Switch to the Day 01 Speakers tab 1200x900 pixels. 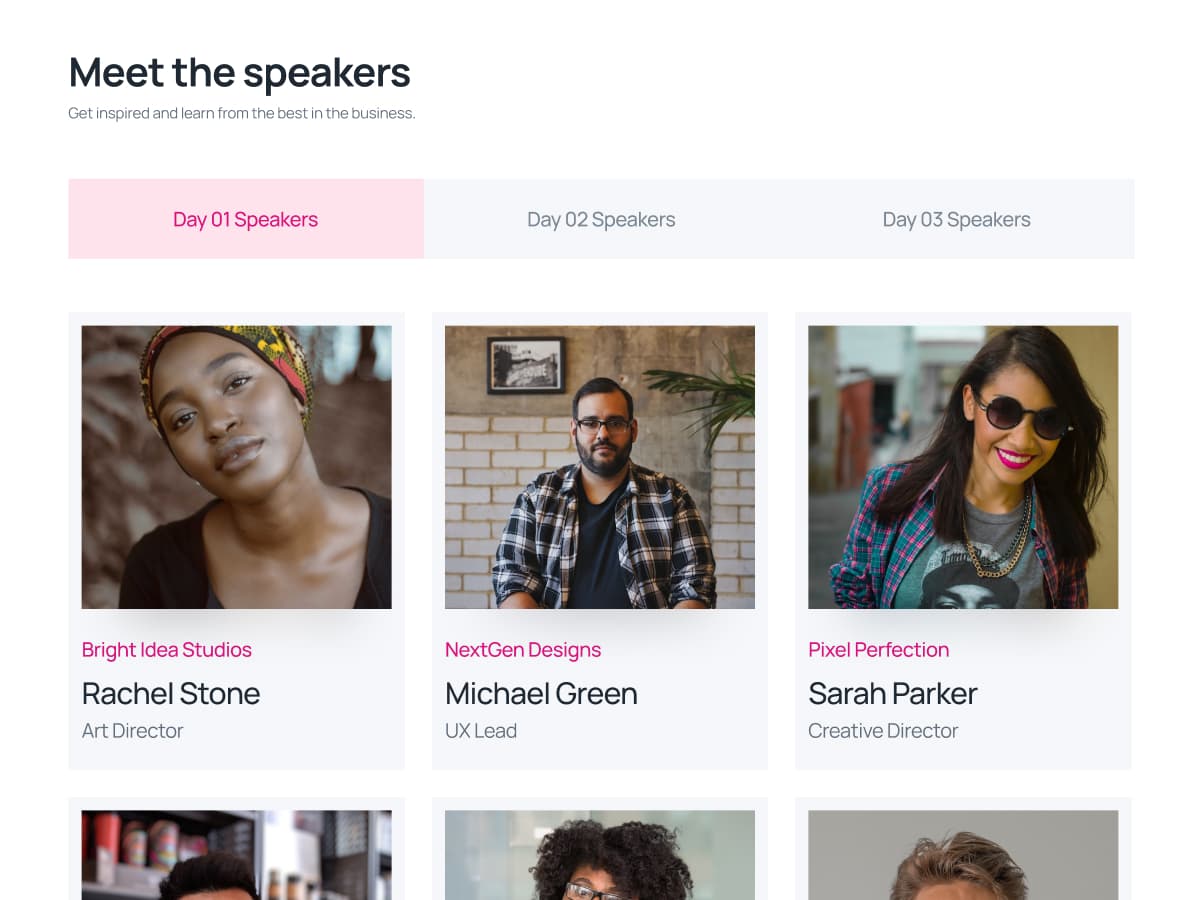click(x=245, y=219)
